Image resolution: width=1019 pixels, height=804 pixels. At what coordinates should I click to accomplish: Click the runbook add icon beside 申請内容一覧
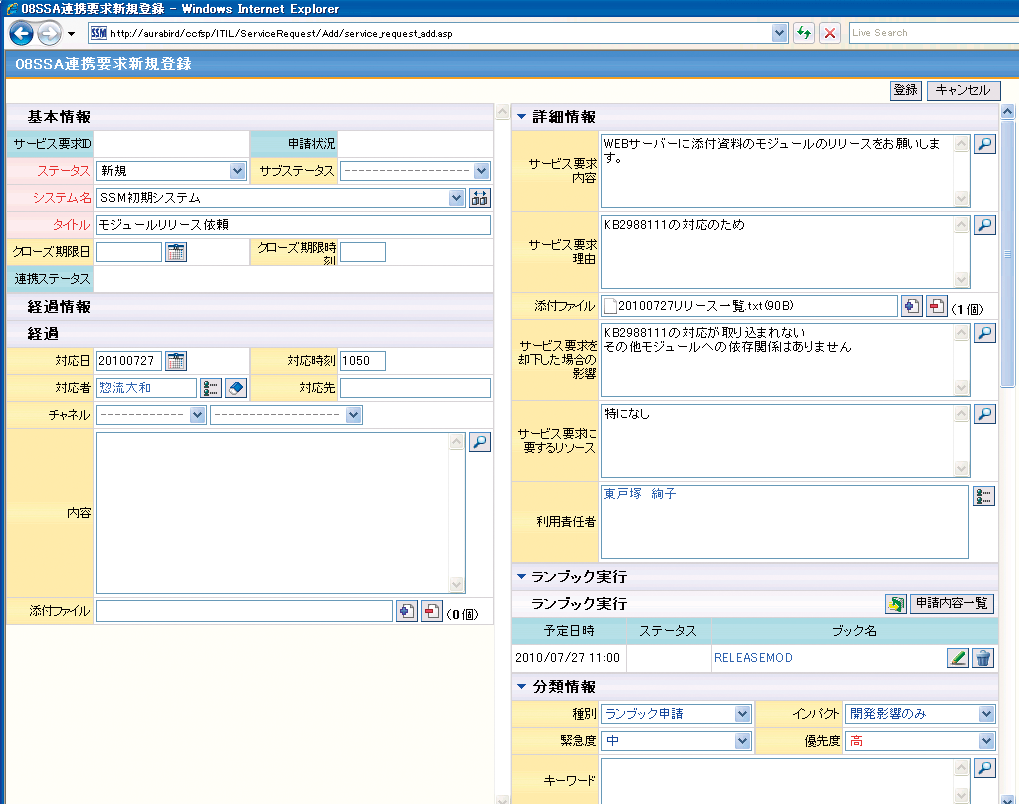tap(896, 604)
